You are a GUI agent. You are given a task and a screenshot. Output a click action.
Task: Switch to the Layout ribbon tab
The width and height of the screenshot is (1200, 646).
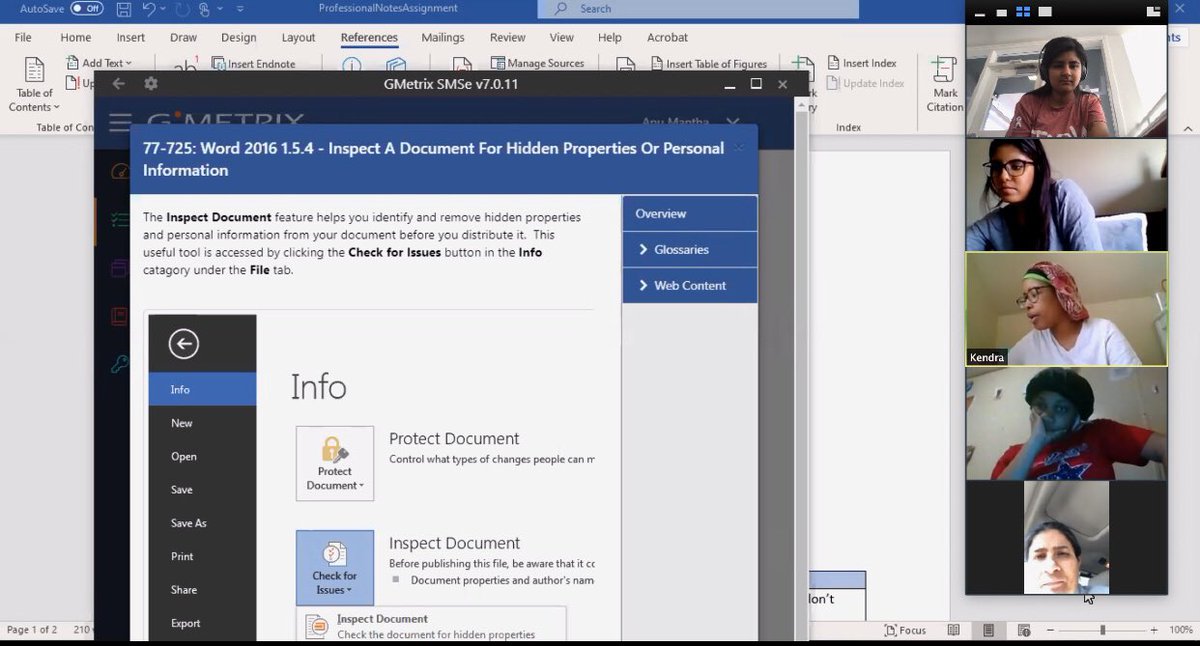point(298,38)
